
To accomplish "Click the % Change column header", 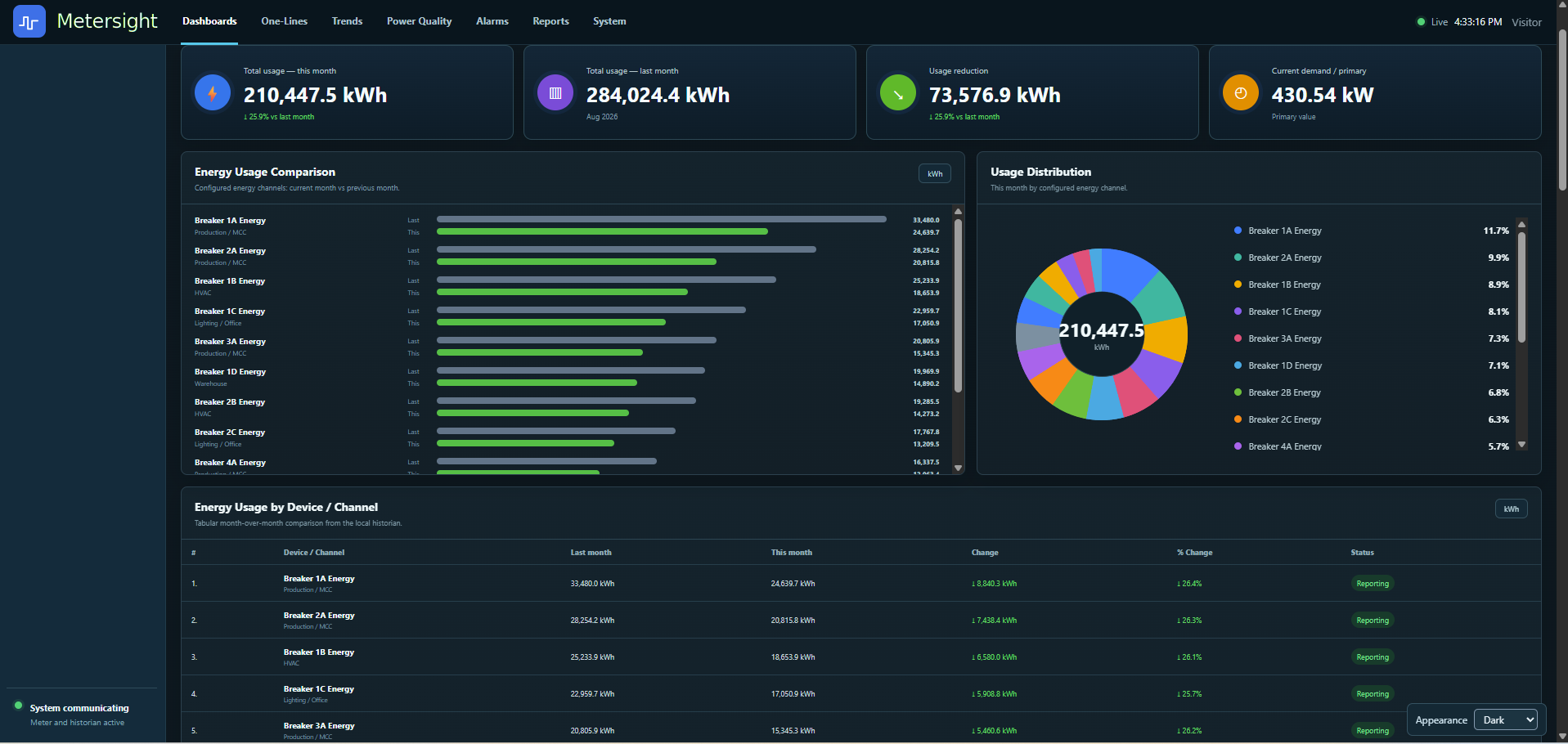I will [x=1194, y=553].
